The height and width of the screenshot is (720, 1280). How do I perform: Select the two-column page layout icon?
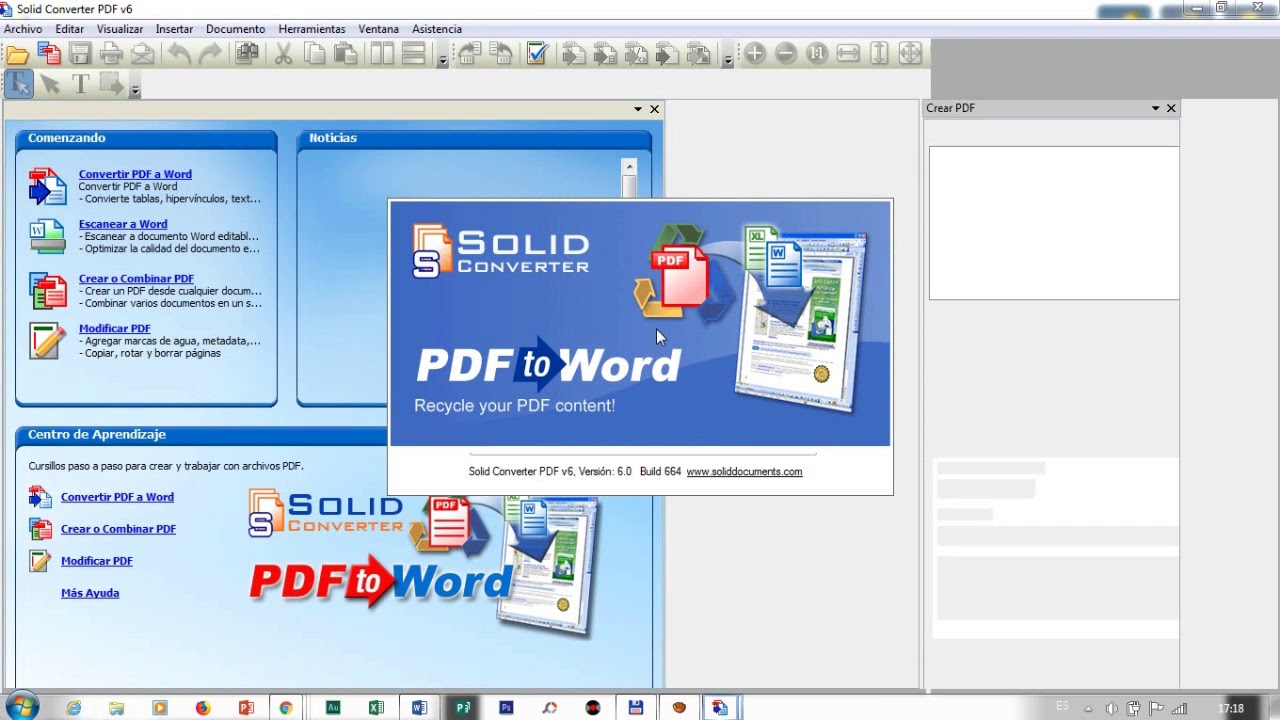(382, 54)
